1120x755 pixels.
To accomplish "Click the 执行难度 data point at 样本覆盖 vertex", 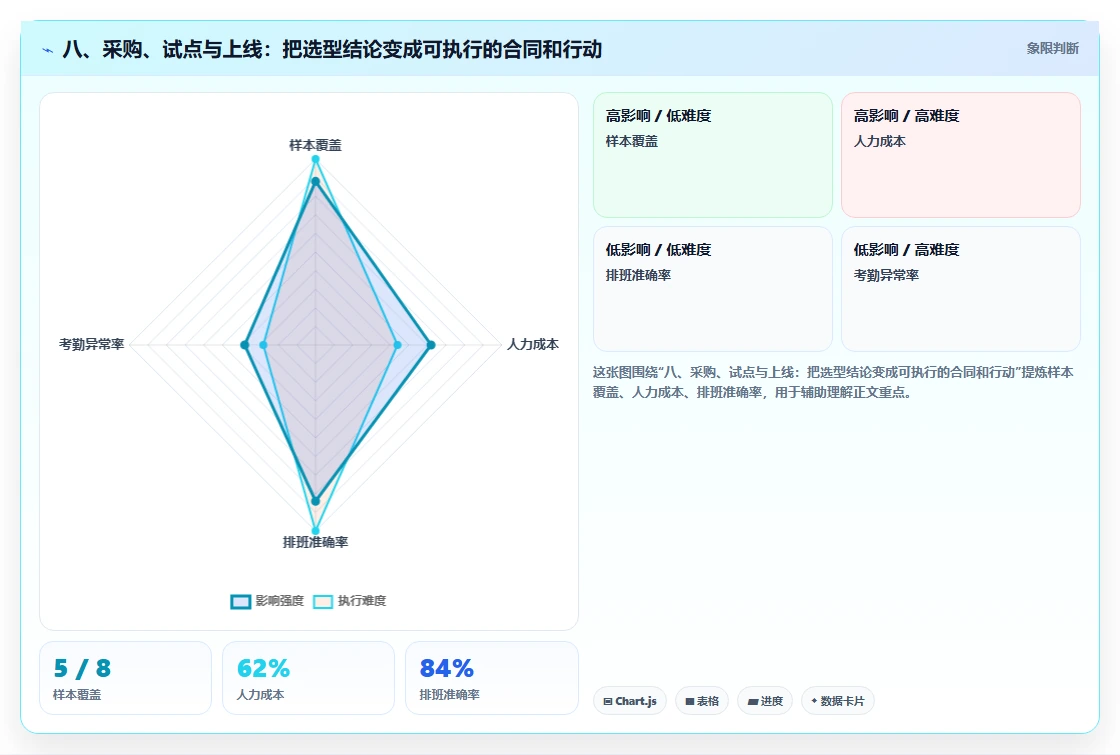I will (315, 159).
